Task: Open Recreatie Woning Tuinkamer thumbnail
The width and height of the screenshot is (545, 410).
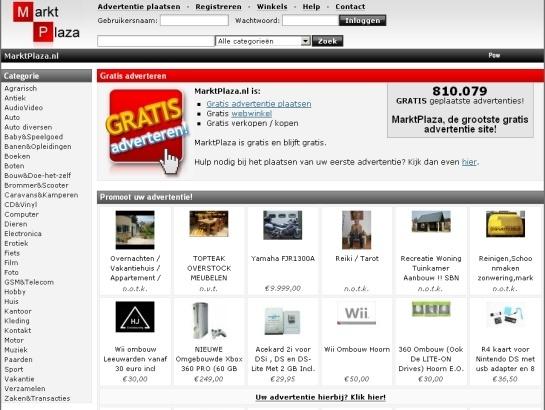Action: [431, 221]
